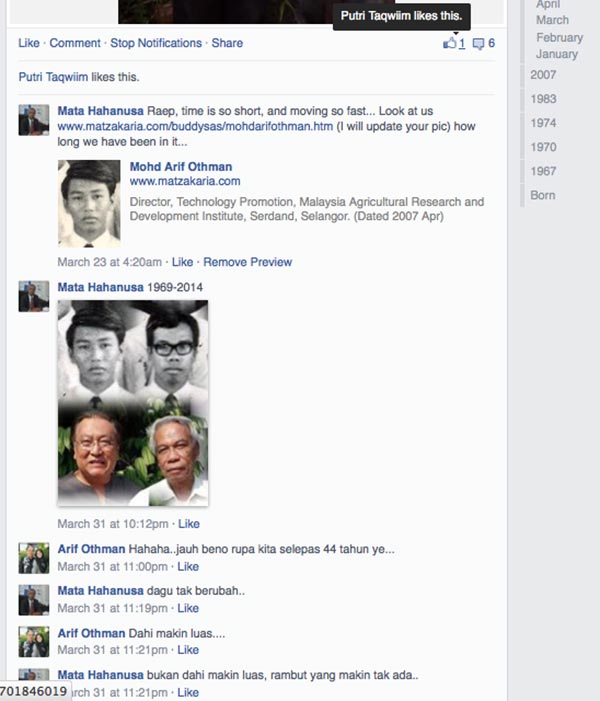The width and height of the screenshot is (600, 701).
Task: Open Mohd Arif Othman link preview photo
Action: [x=89, y=203]
